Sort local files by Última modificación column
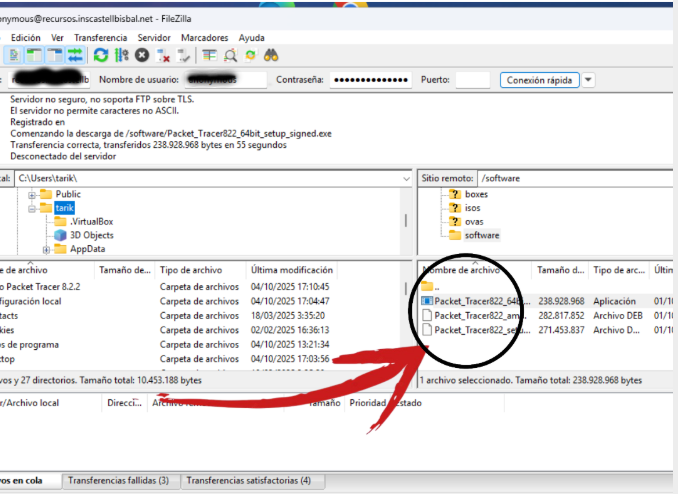The width and height of the screenshot is (678, 494). point(292,270)
